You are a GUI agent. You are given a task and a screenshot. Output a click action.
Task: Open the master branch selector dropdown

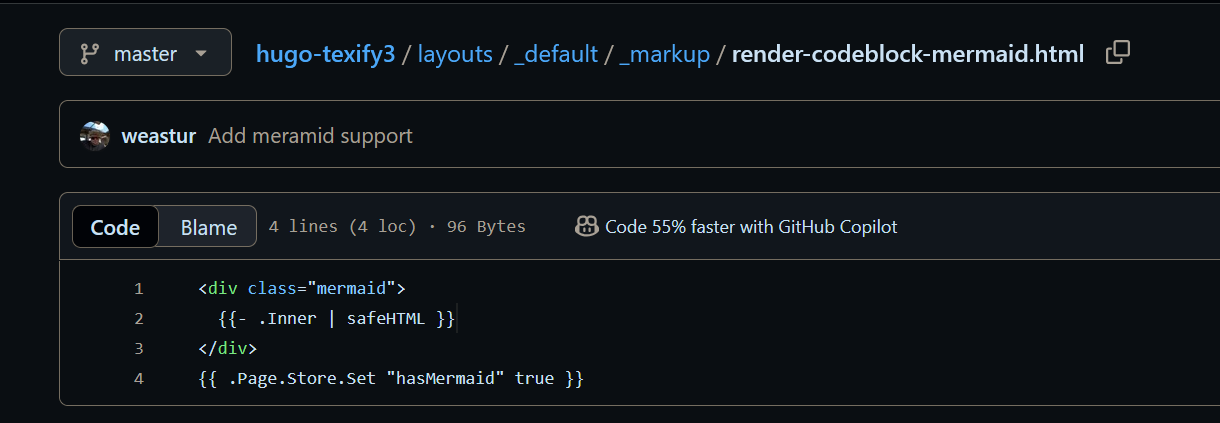(145, 52)
